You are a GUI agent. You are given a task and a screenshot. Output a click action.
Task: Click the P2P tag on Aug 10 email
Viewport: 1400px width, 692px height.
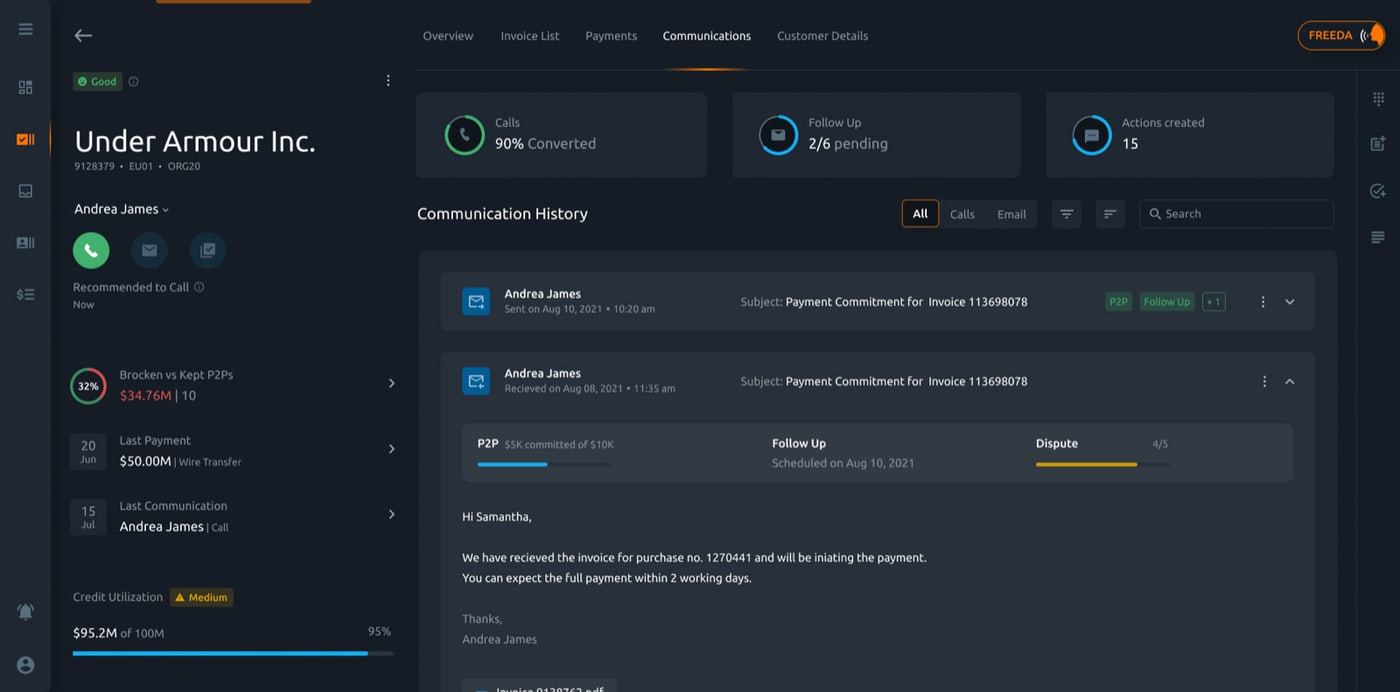[1118, 302]
